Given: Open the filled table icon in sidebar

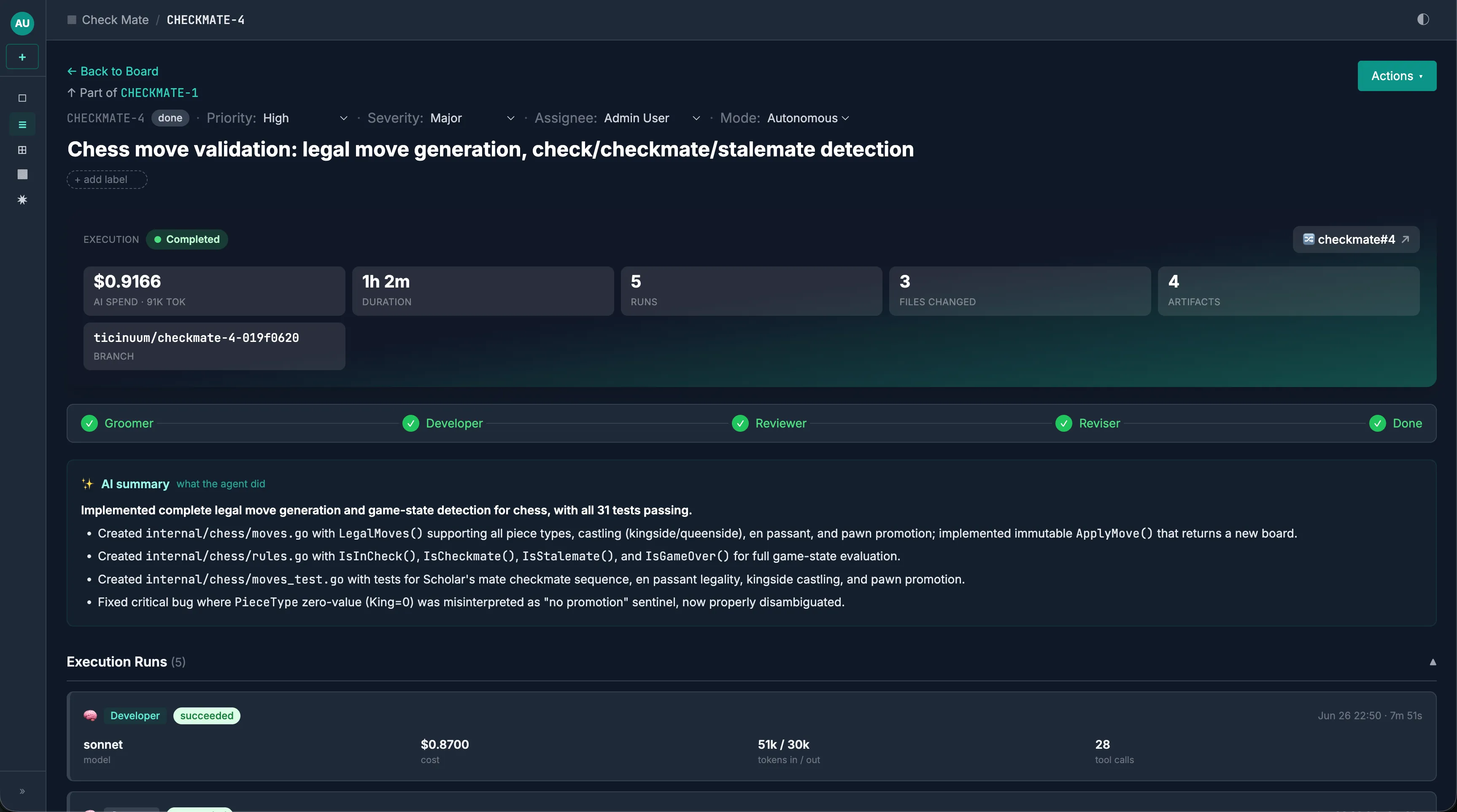Looking at the screenshot, I should tap(22, 174).
